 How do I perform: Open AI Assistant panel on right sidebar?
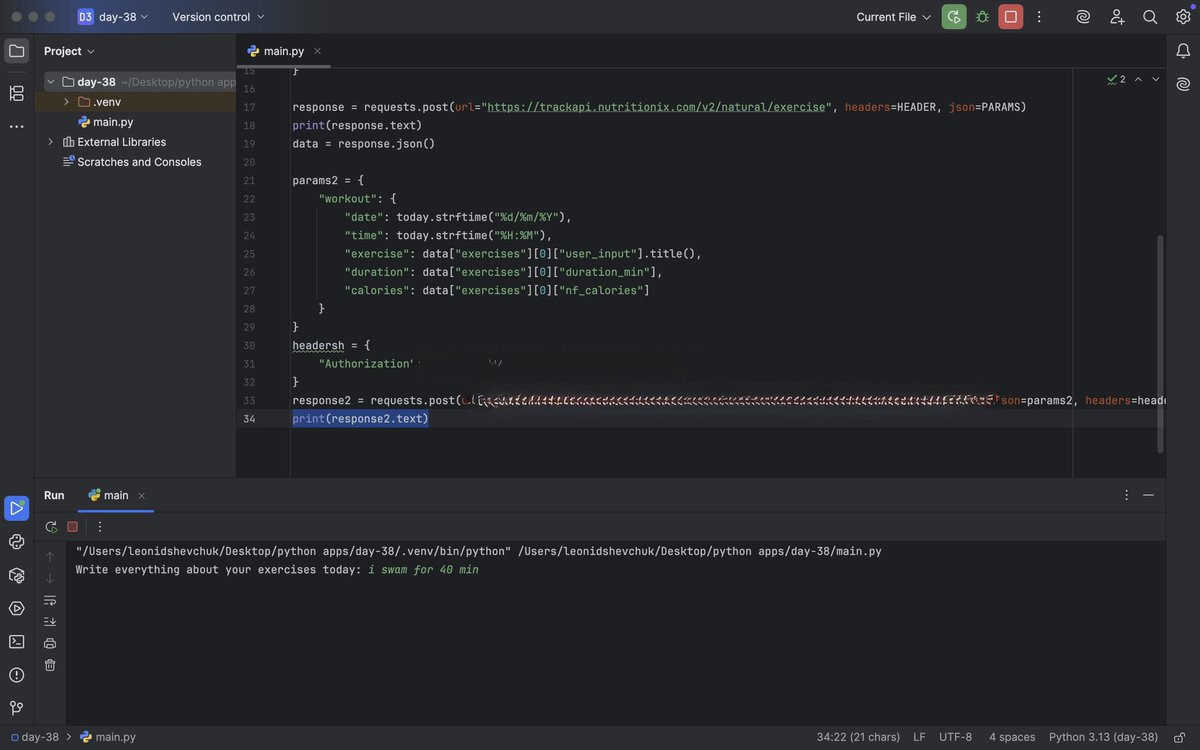point(1183,84)
